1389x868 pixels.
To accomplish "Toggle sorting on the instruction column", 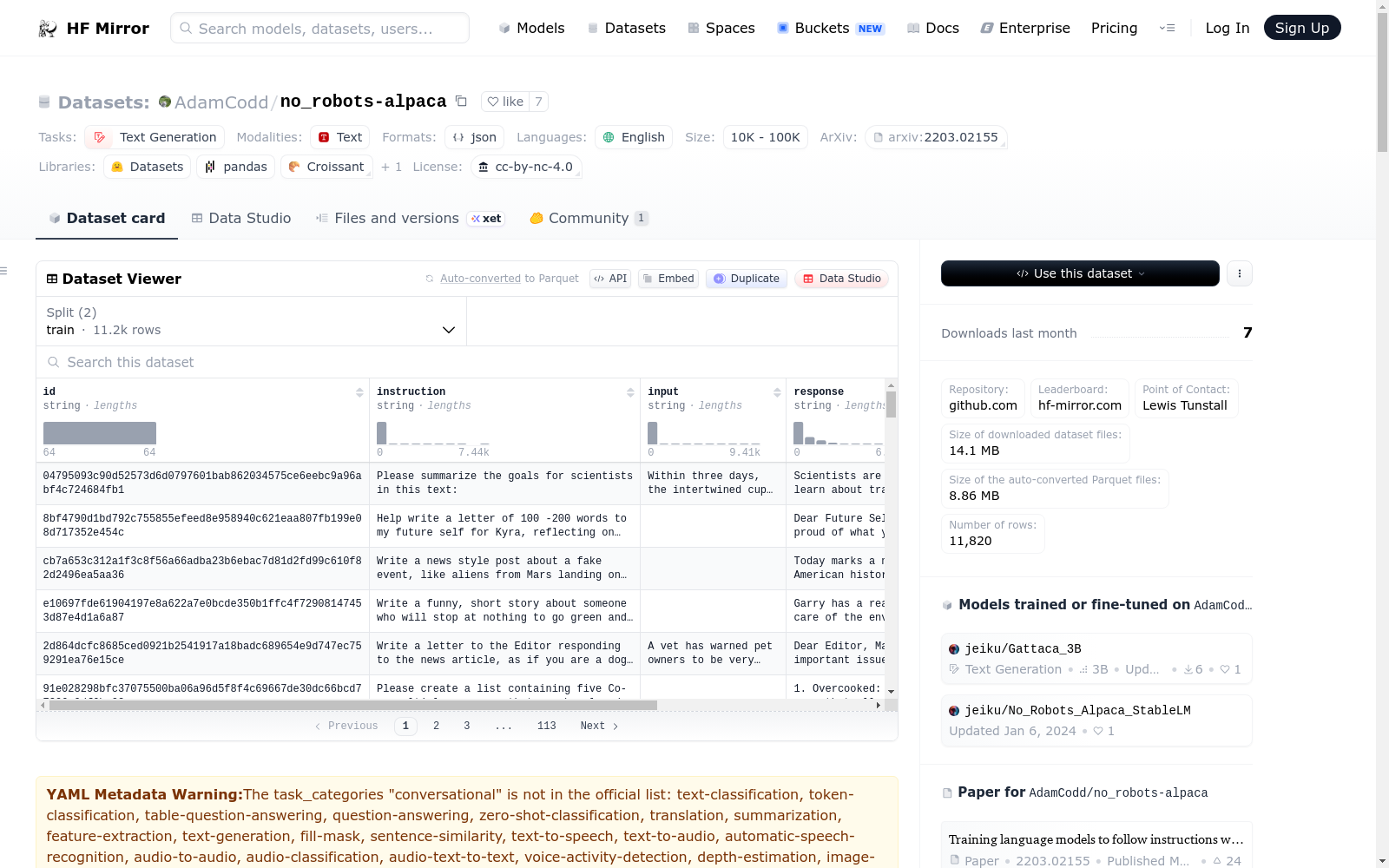I will (x=630, y=392).
